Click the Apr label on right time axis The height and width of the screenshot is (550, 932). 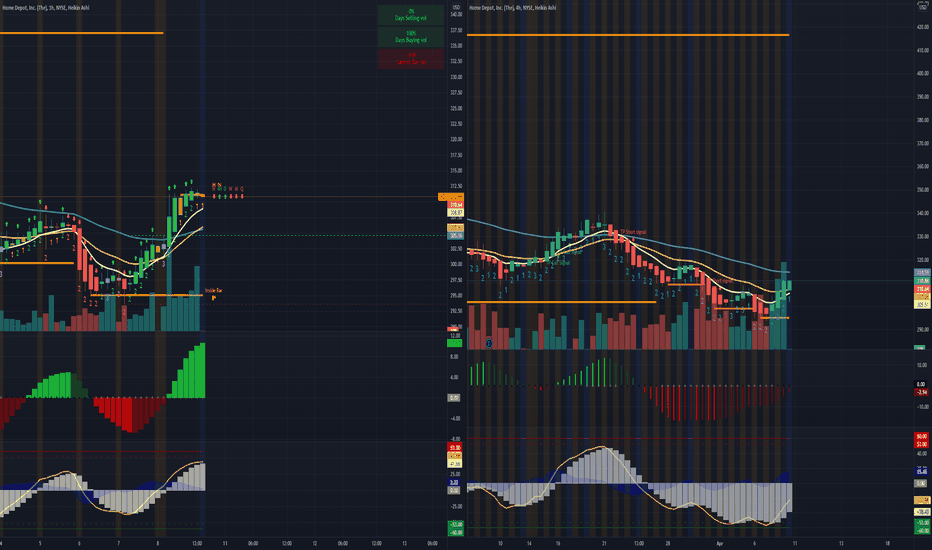720,543
